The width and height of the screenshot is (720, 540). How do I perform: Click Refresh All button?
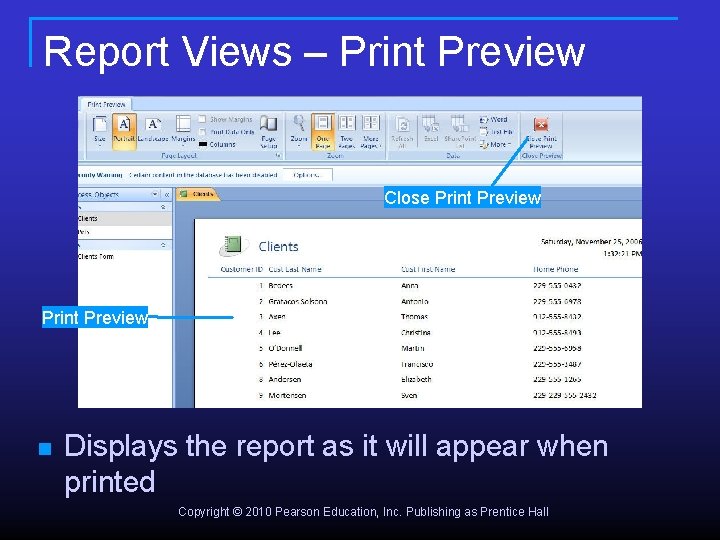402,132
